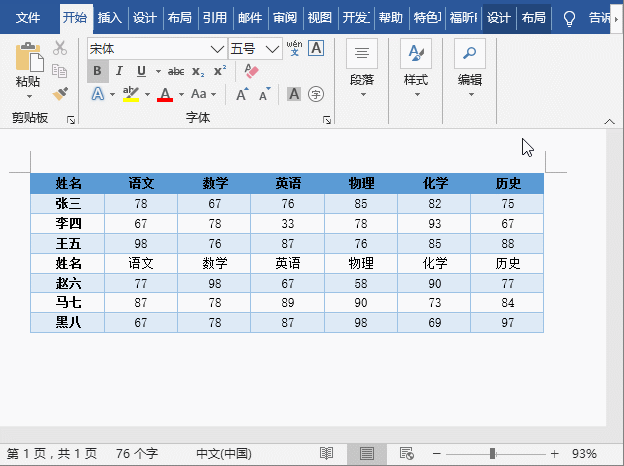Click the red font color swatch

[165, 94]
